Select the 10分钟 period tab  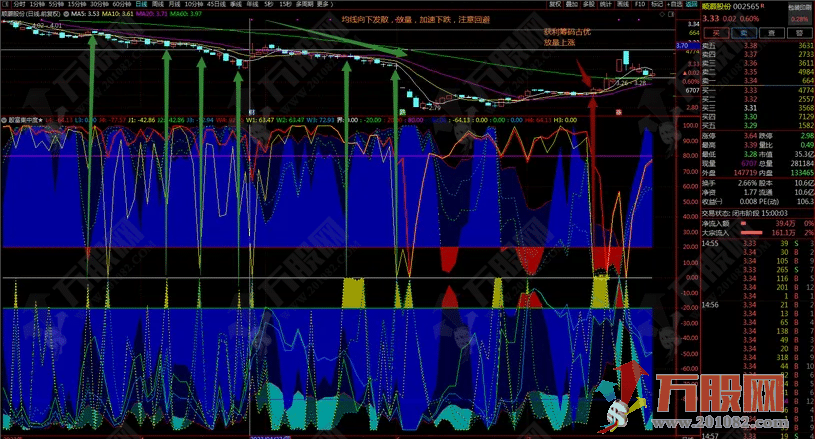(x=194, y=4)
